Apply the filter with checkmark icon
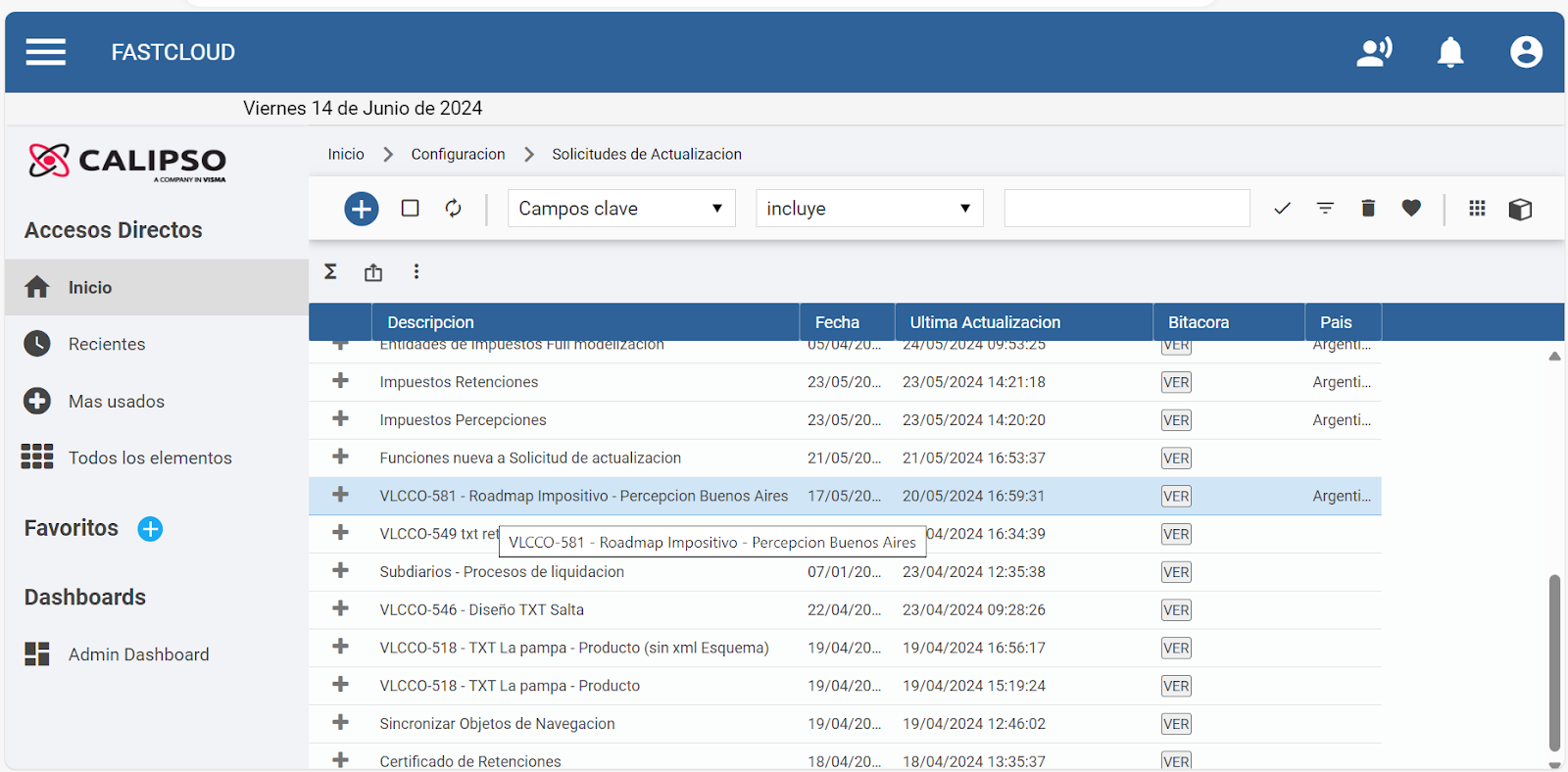Image resolution: width=1568 pixels, height=772 pixels. coord(1282,209)
